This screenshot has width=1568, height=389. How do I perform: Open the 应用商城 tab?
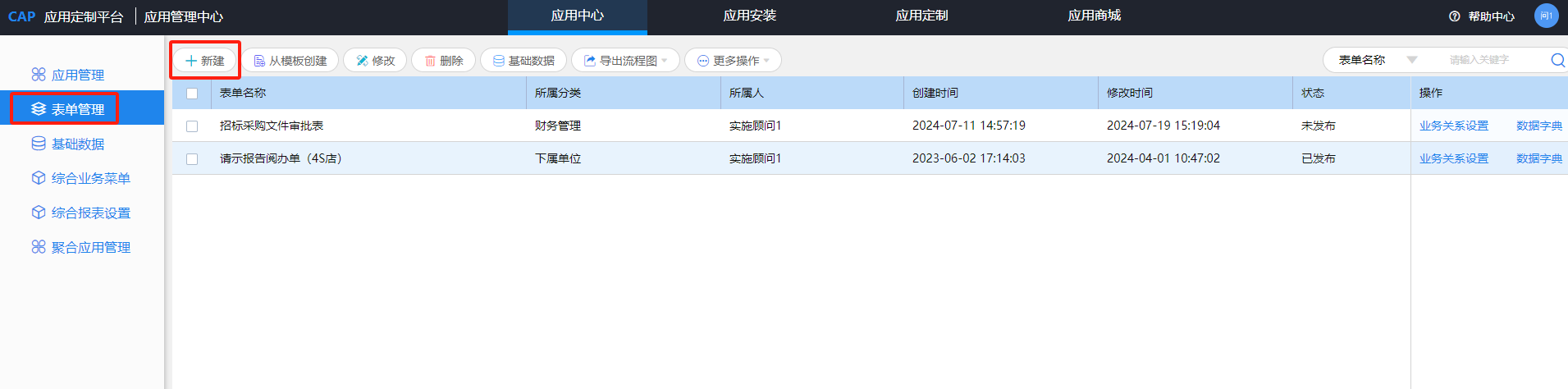1094,16
